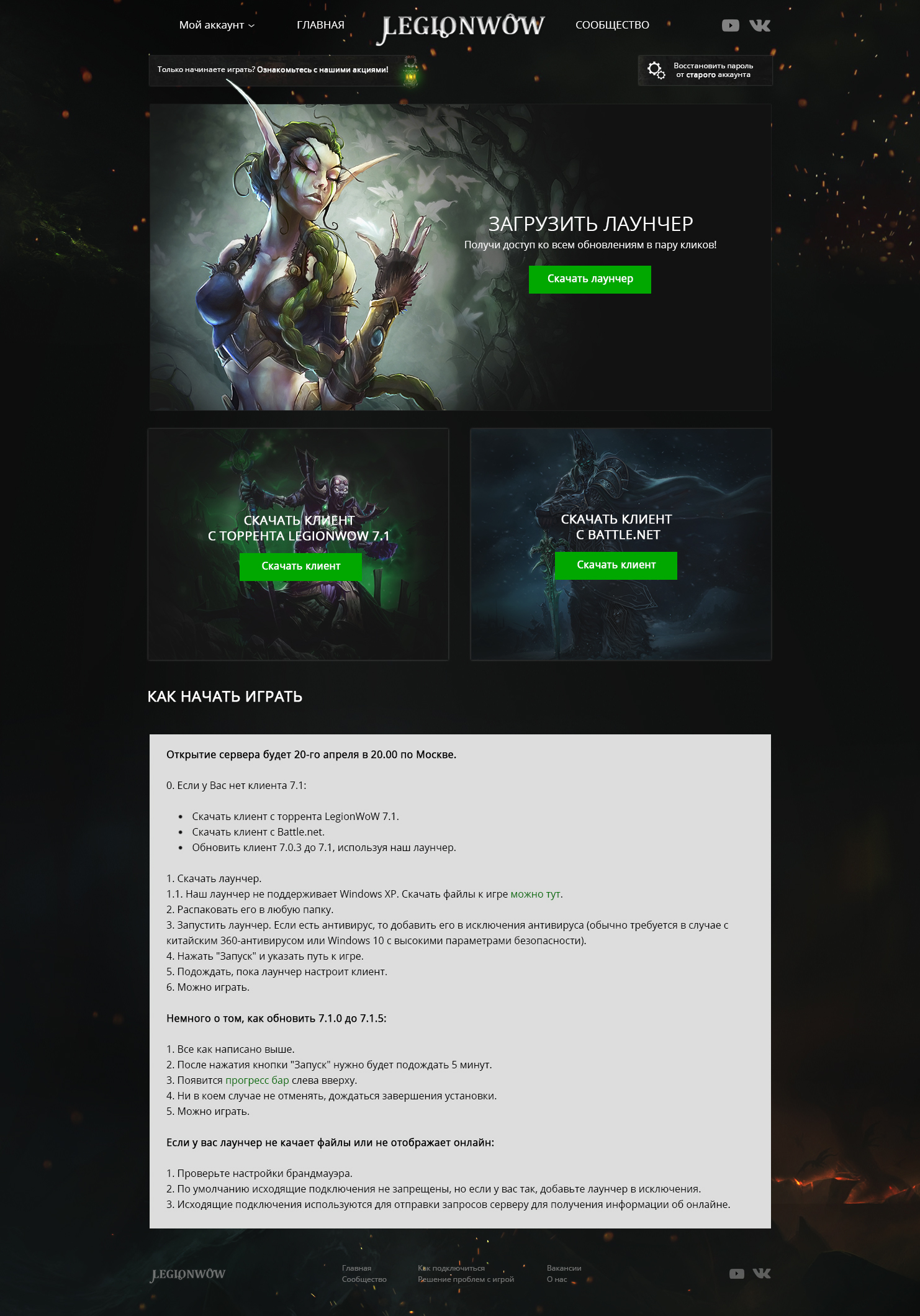This screenshot has width=920, height=1316.
Task: Click the LegionWoW logo in the header
Action: pos(460,28)
